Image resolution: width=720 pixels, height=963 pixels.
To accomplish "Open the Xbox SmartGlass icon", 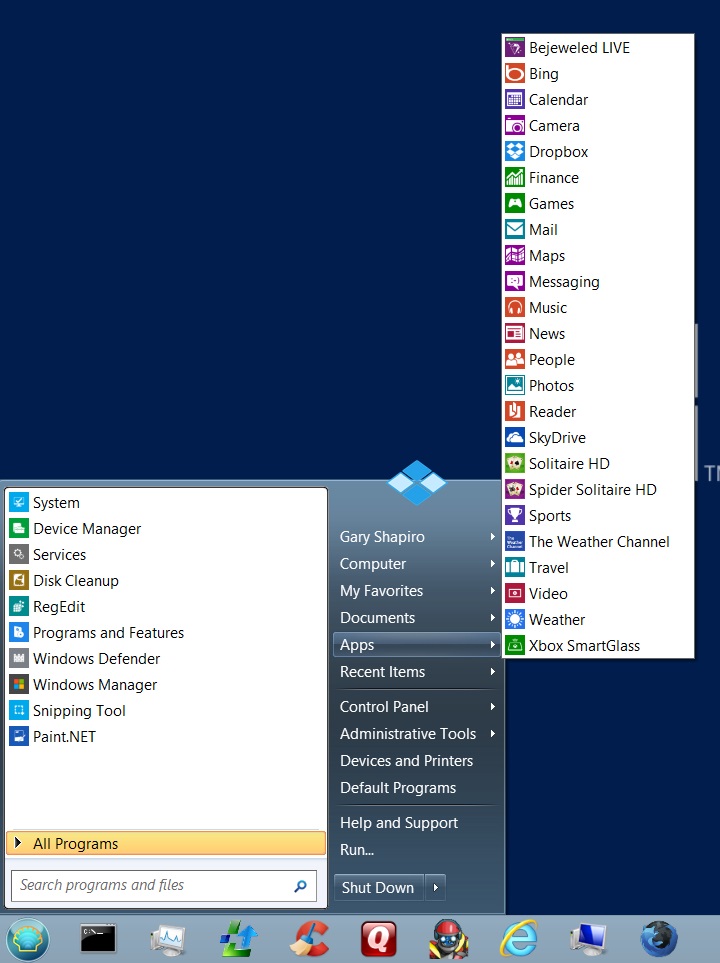I will click(x=515, y=645).
